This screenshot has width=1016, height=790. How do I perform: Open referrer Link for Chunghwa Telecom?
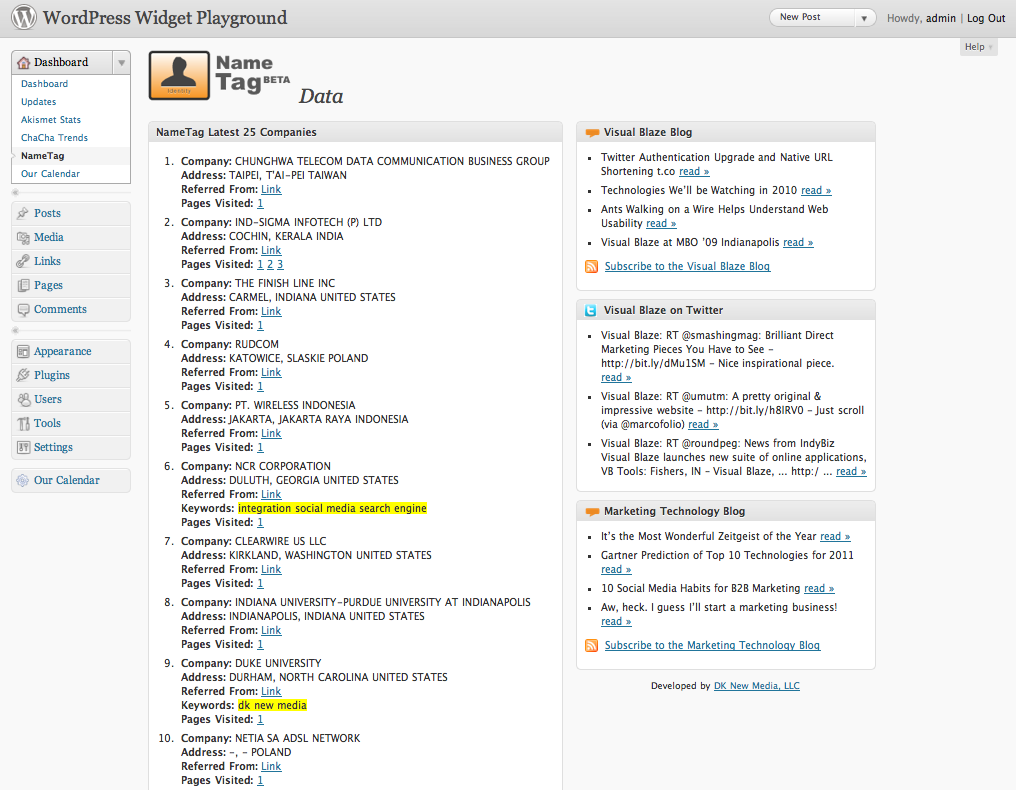(271, 189)
